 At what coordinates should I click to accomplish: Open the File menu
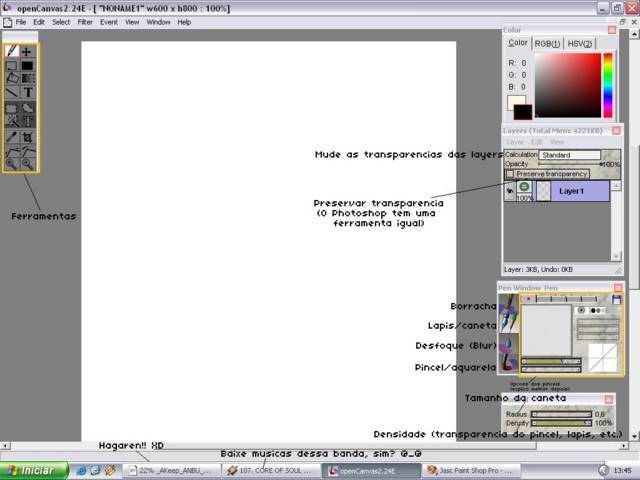pyautogui.click(x=21, y=22)
